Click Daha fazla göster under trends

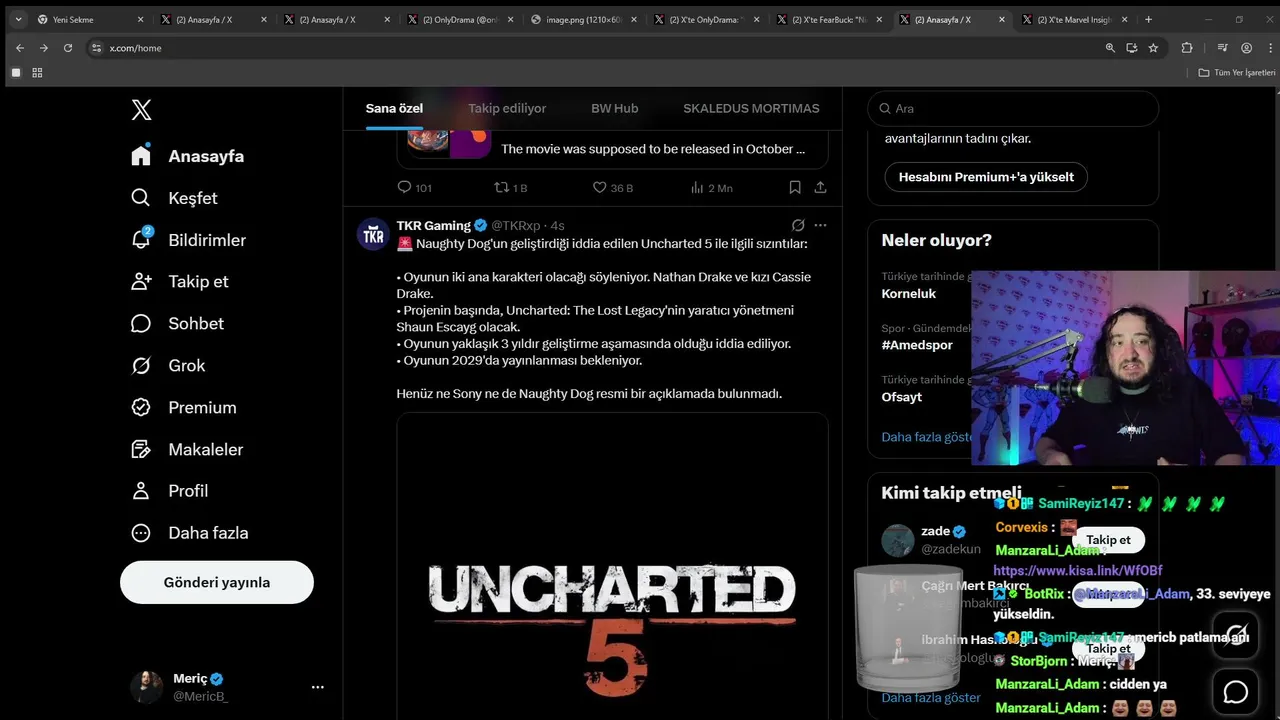(927, 437)
